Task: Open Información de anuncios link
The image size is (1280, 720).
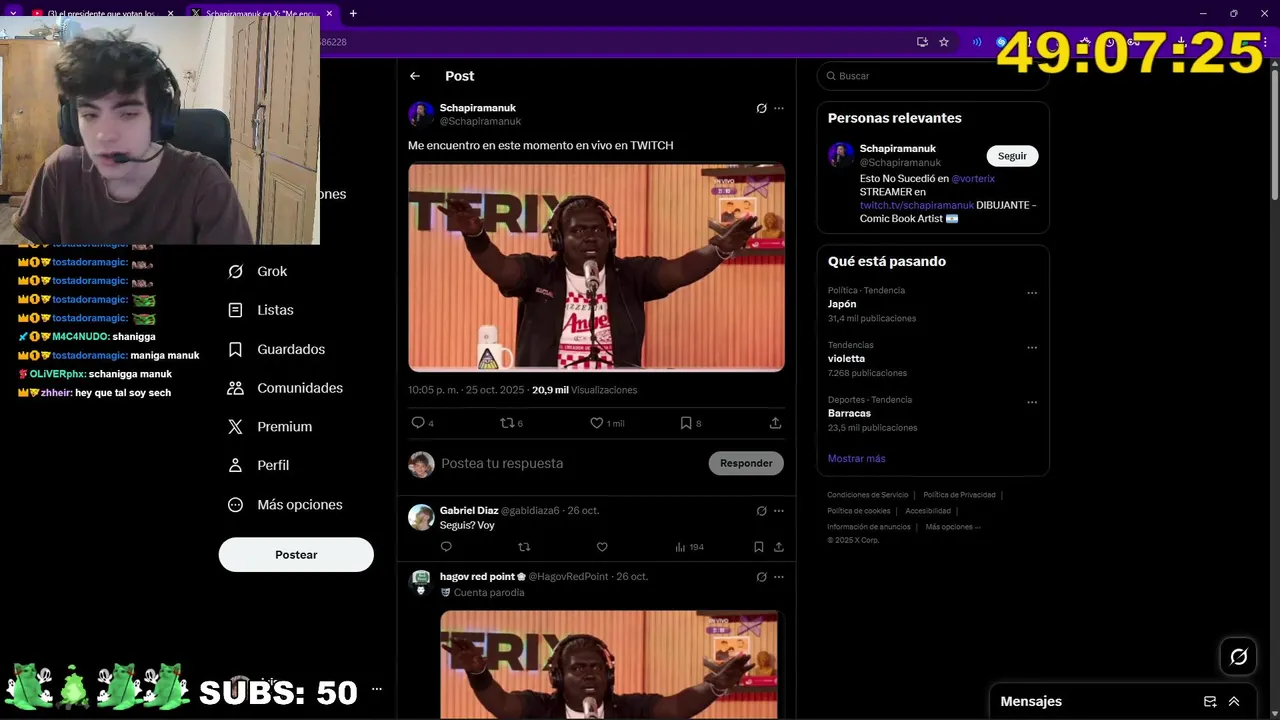Action: (869, 527)
